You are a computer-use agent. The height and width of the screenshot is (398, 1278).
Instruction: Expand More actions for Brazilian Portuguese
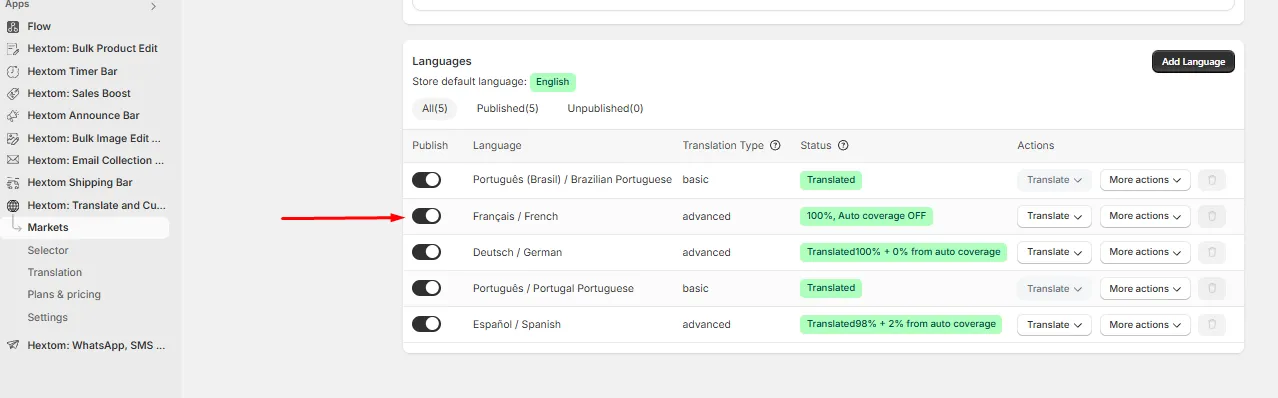[x=1145, y=180]
